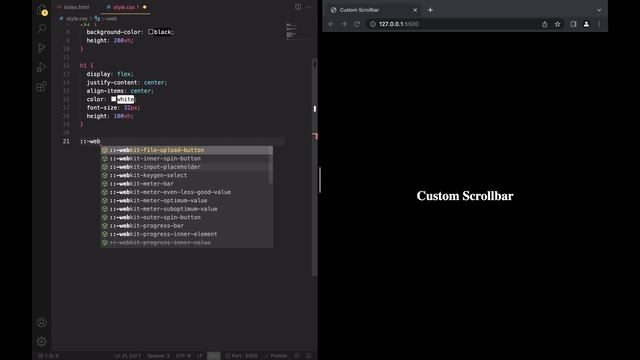
Task: Choose ::-webkit-progress-bar suggestion
Action: [x=187, y=226]
